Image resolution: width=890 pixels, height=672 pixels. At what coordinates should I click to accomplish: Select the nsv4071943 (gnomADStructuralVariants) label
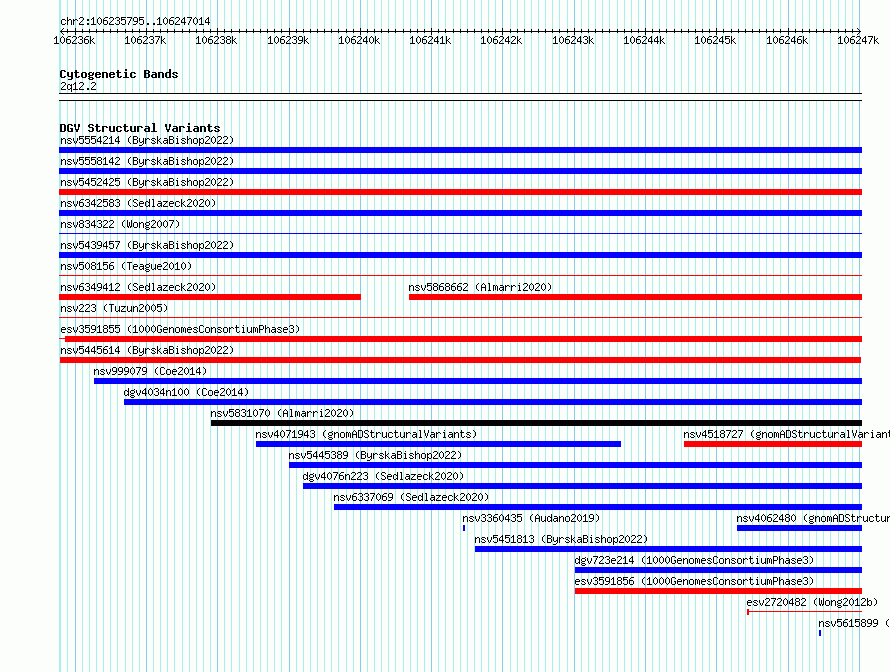[366, 434]
